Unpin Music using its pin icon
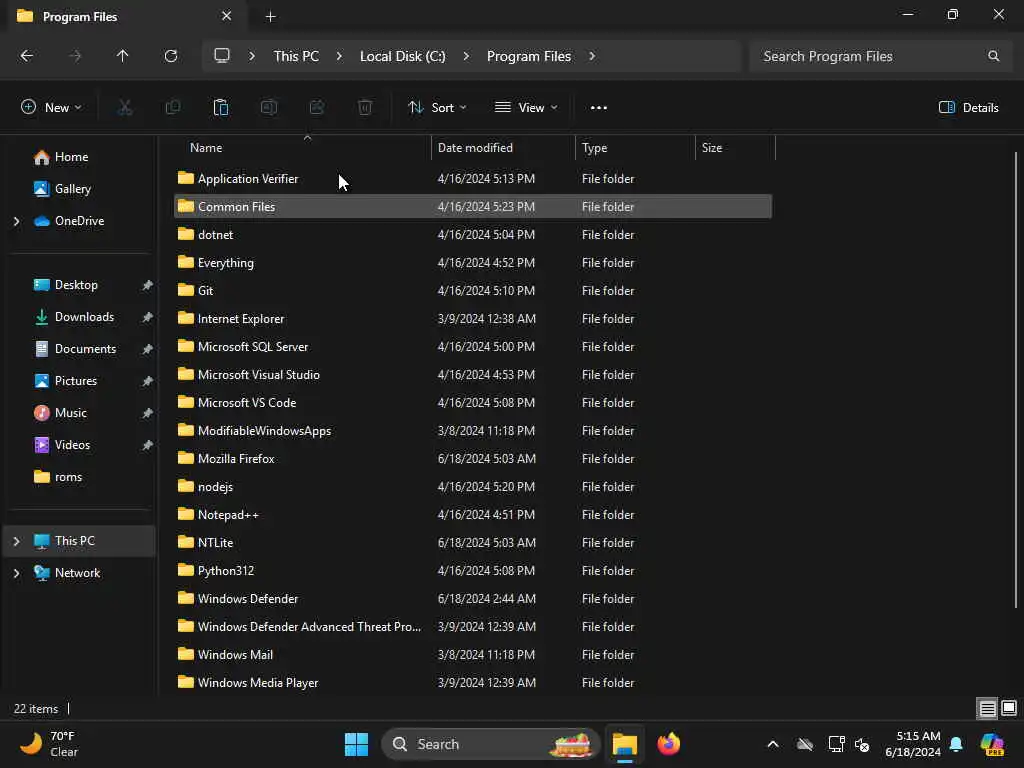 pyautogui.click(x=148, y=413)
